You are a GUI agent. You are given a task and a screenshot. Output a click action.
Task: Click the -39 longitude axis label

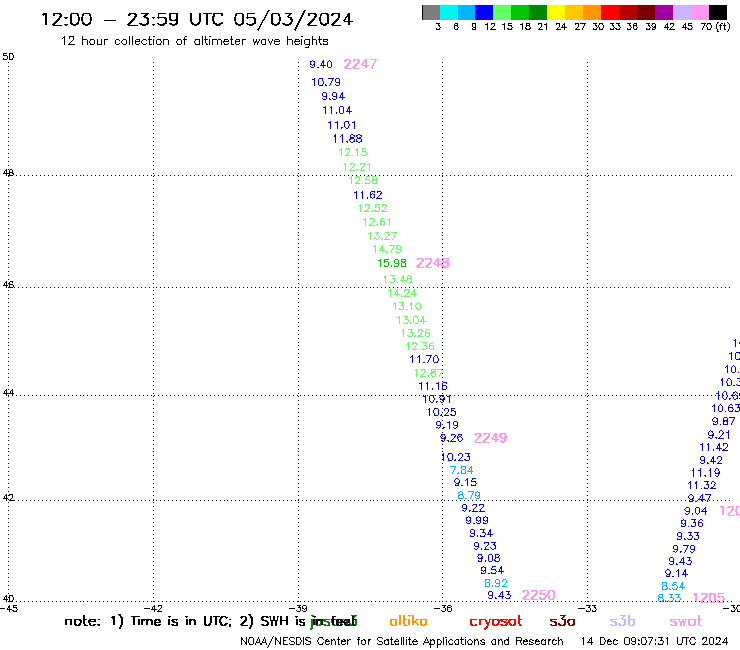click(x=298, y=609)
